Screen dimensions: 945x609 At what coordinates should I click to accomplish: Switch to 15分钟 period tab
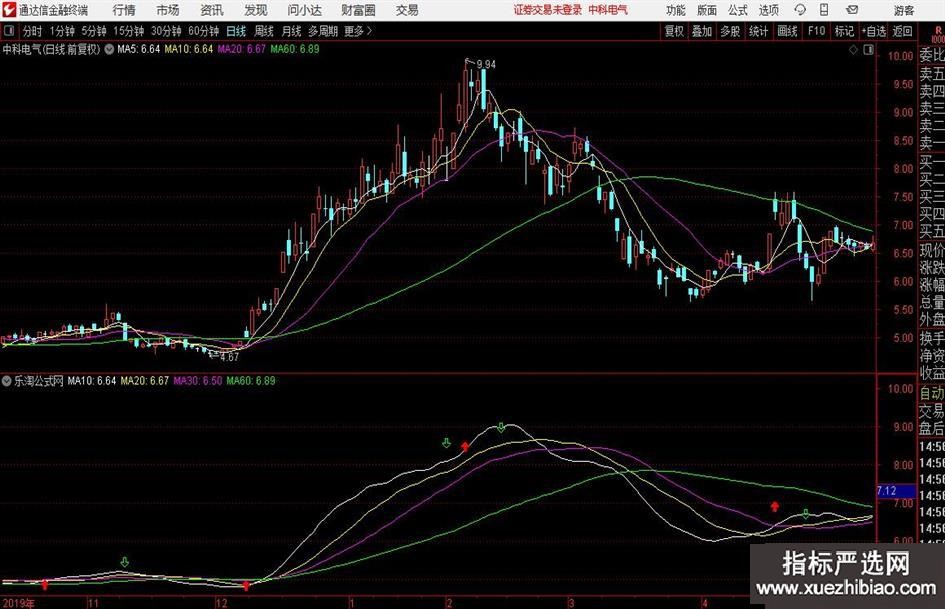128,31
